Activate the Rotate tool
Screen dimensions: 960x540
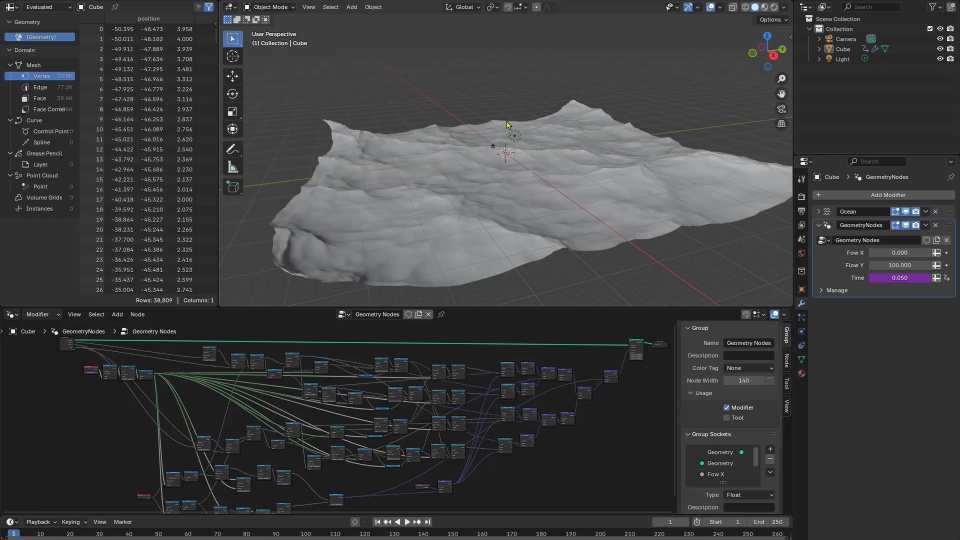click(233, 94)
